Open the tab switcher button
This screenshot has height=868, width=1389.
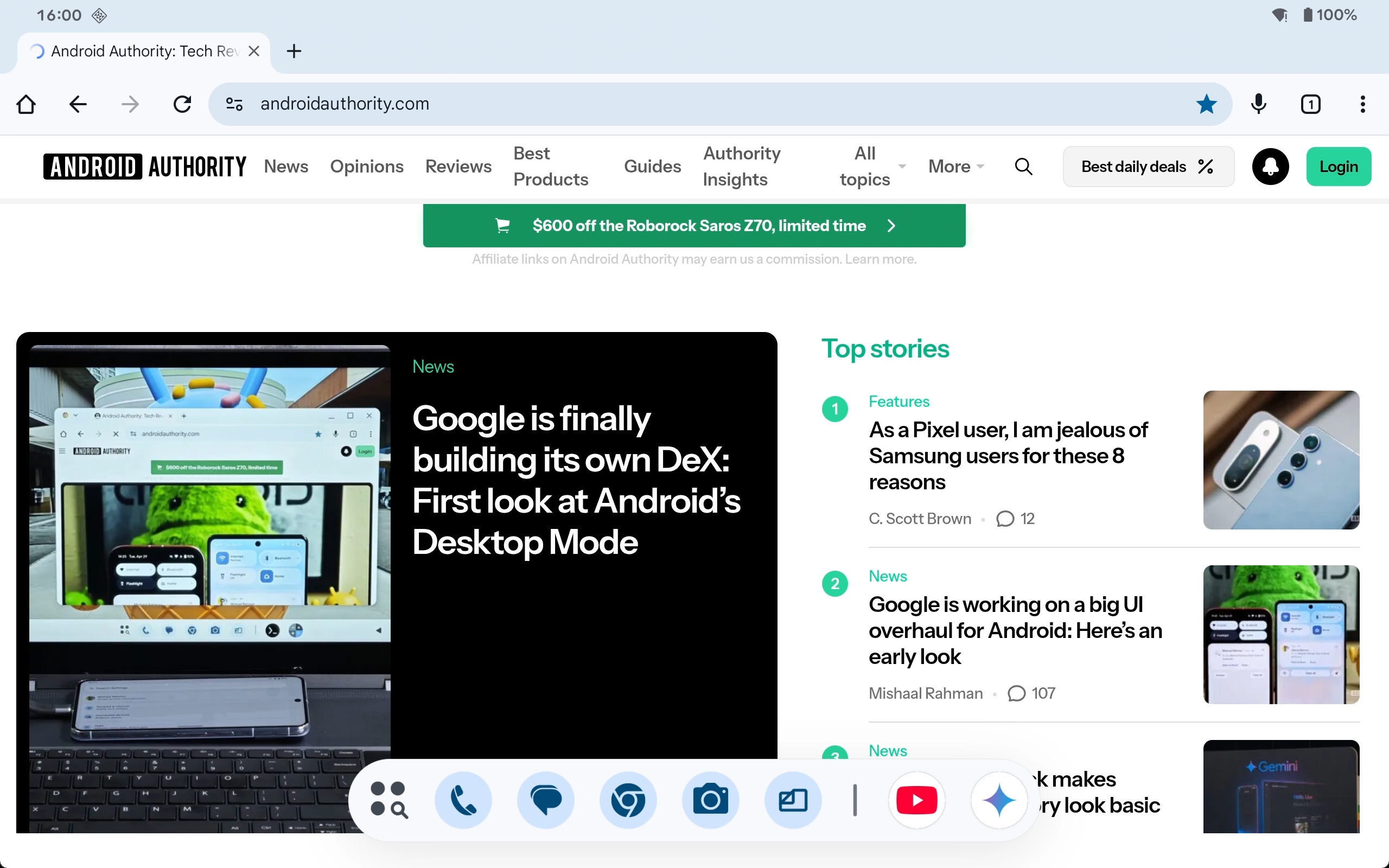pos(1310,104)
